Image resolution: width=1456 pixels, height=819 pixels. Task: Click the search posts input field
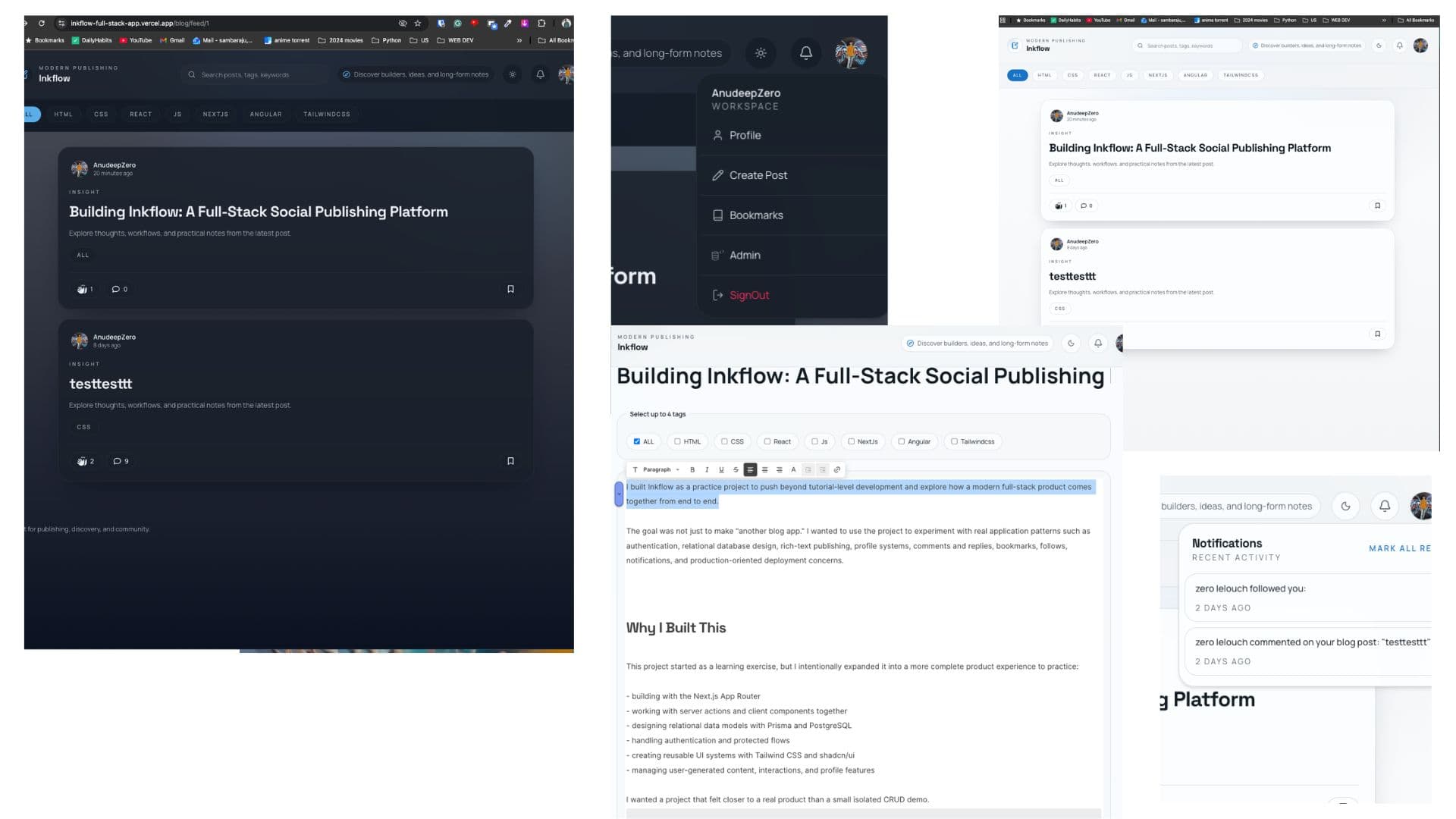pyautogui.click(x=250, y=74)
